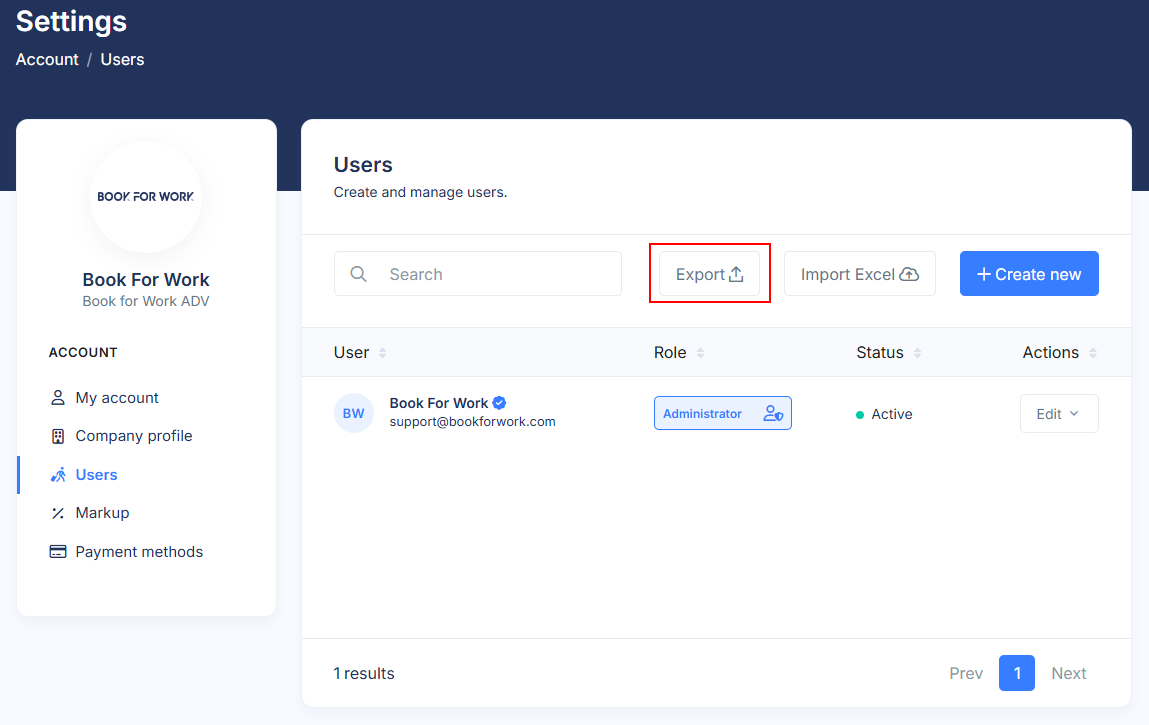
Task: Click the Settings page title
Action: [x=72, y=21]
